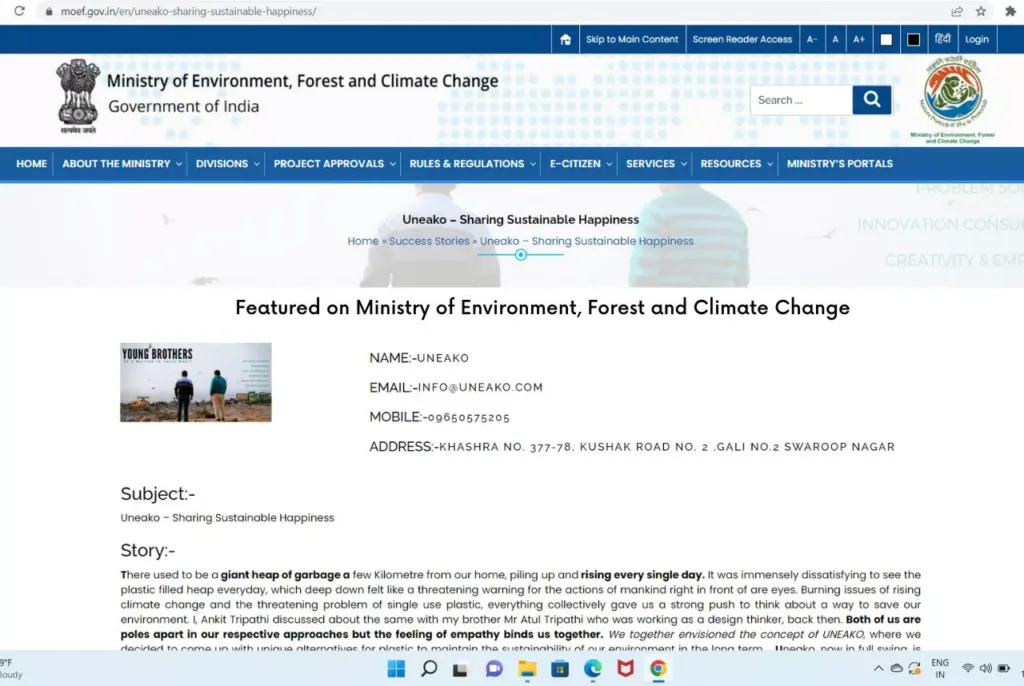Image resolution: width=1024 pixels, height=686 pixels.
Task: Bookmark this page with the star icon
Action: click(981, 11)
